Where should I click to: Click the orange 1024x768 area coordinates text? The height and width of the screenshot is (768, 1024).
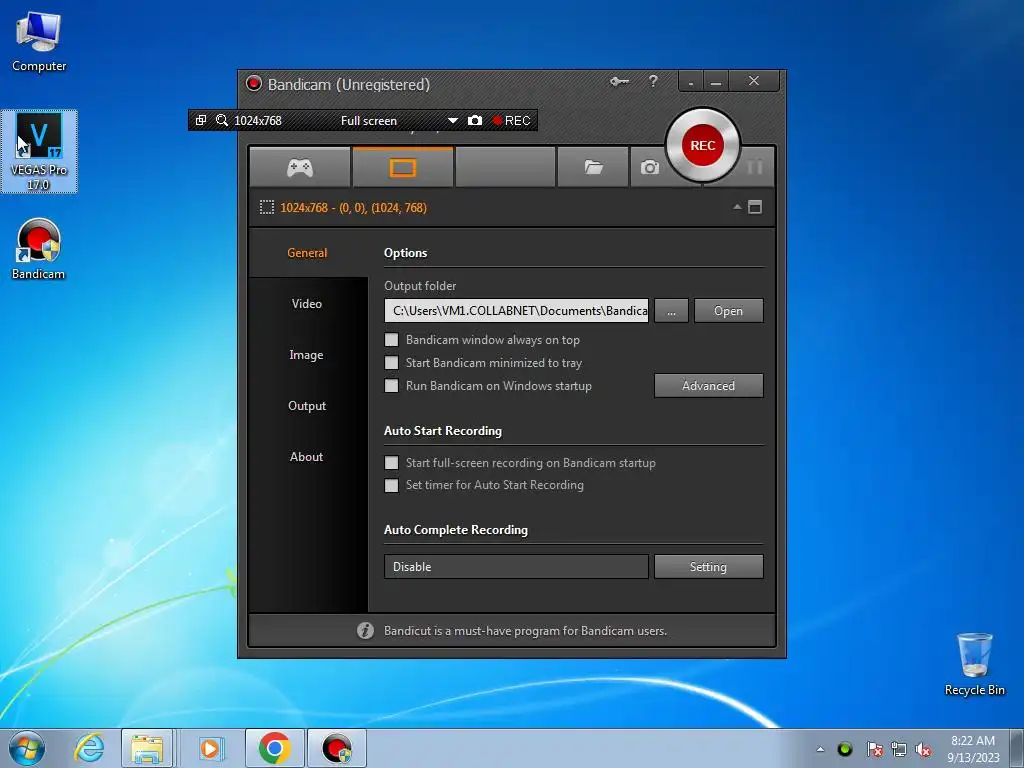(353, 208)
